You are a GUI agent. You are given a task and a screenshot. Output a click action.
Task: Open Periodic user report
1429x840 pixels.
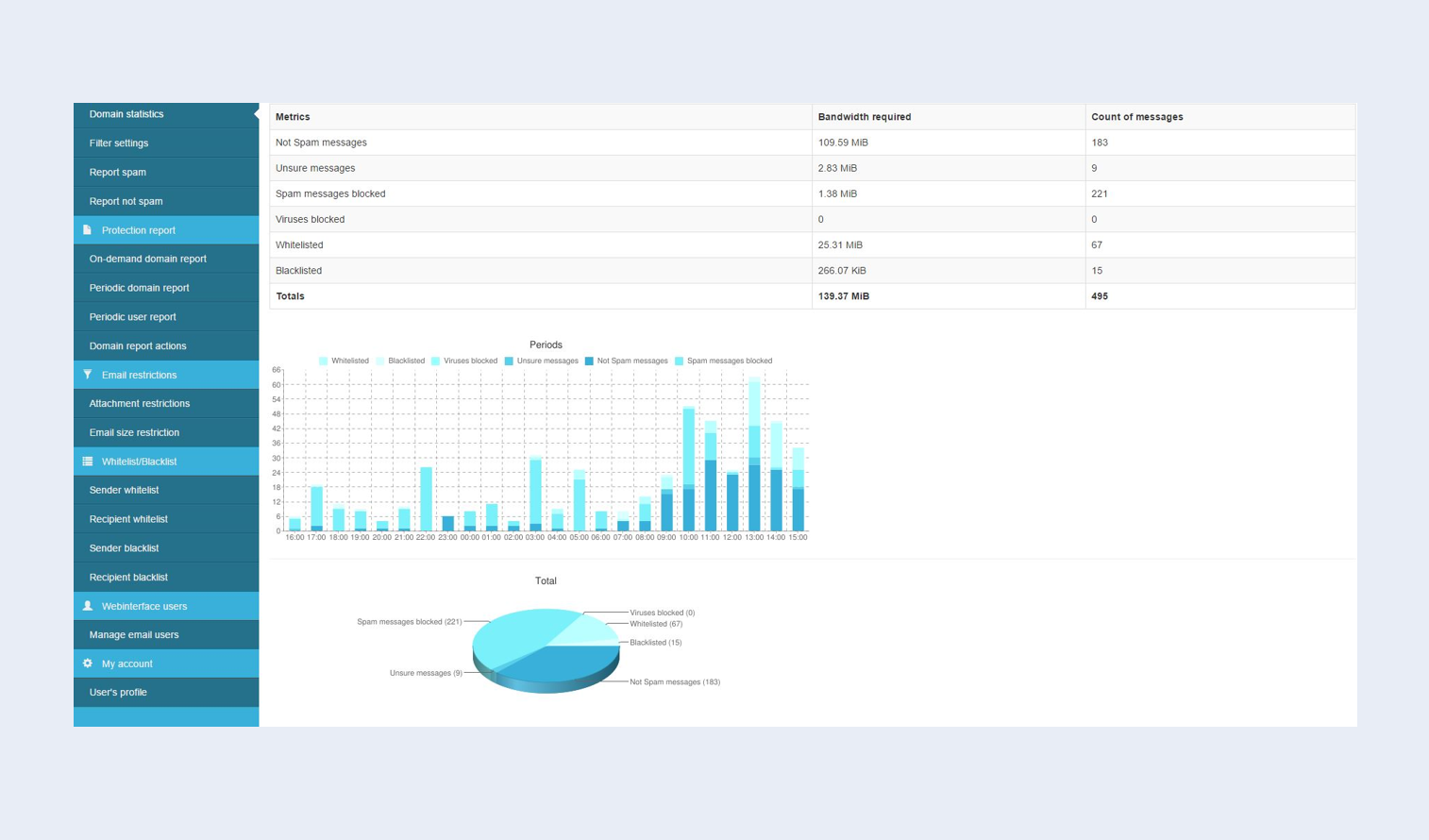[166, 317]
